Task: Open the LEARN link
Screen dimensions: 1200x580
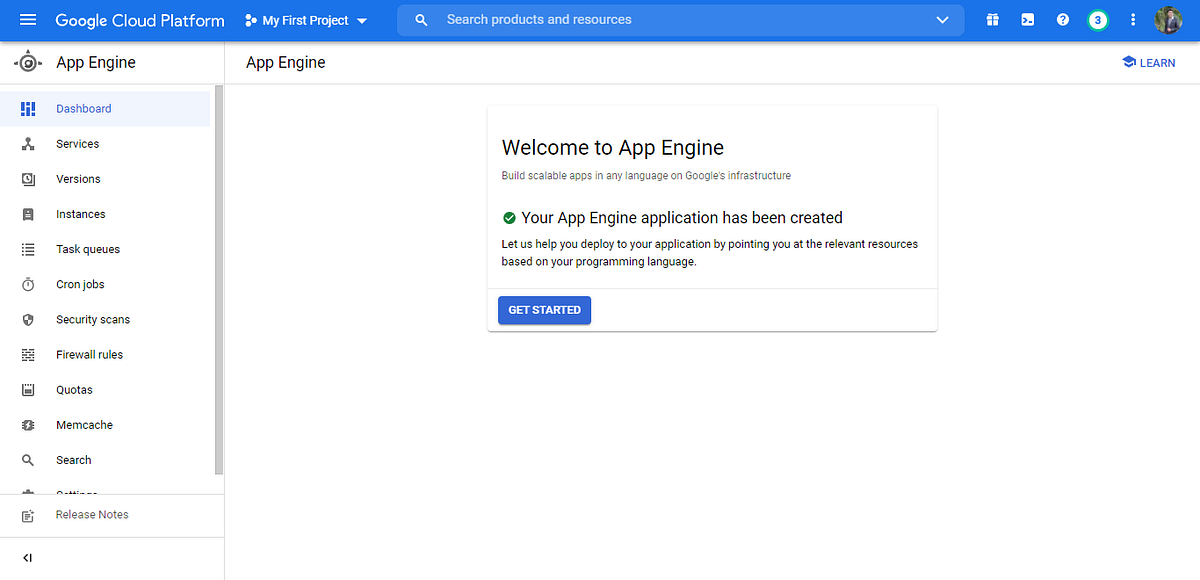Action: pos(1148,62)
